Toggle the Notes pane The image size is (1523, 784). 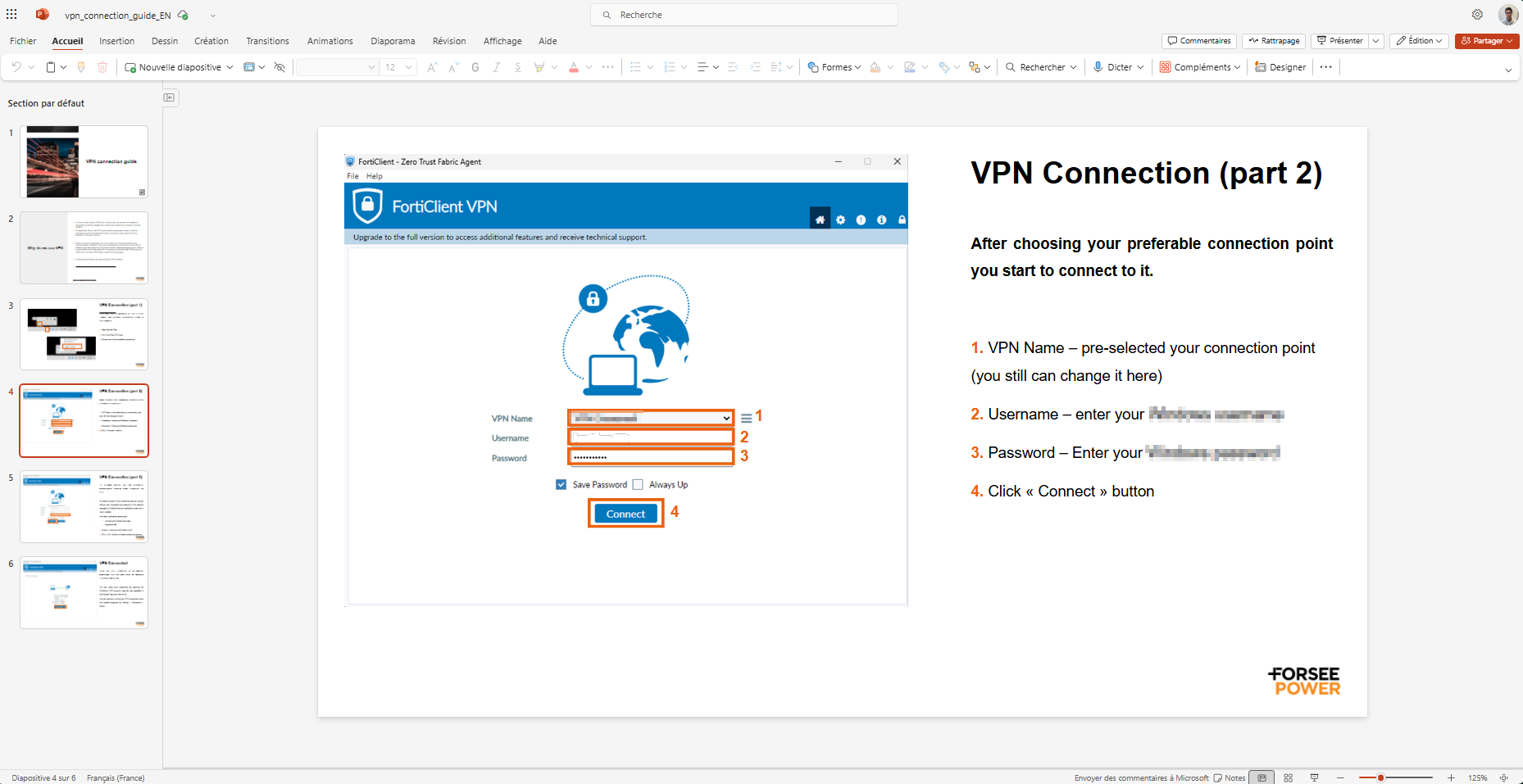click(1230, 777)
